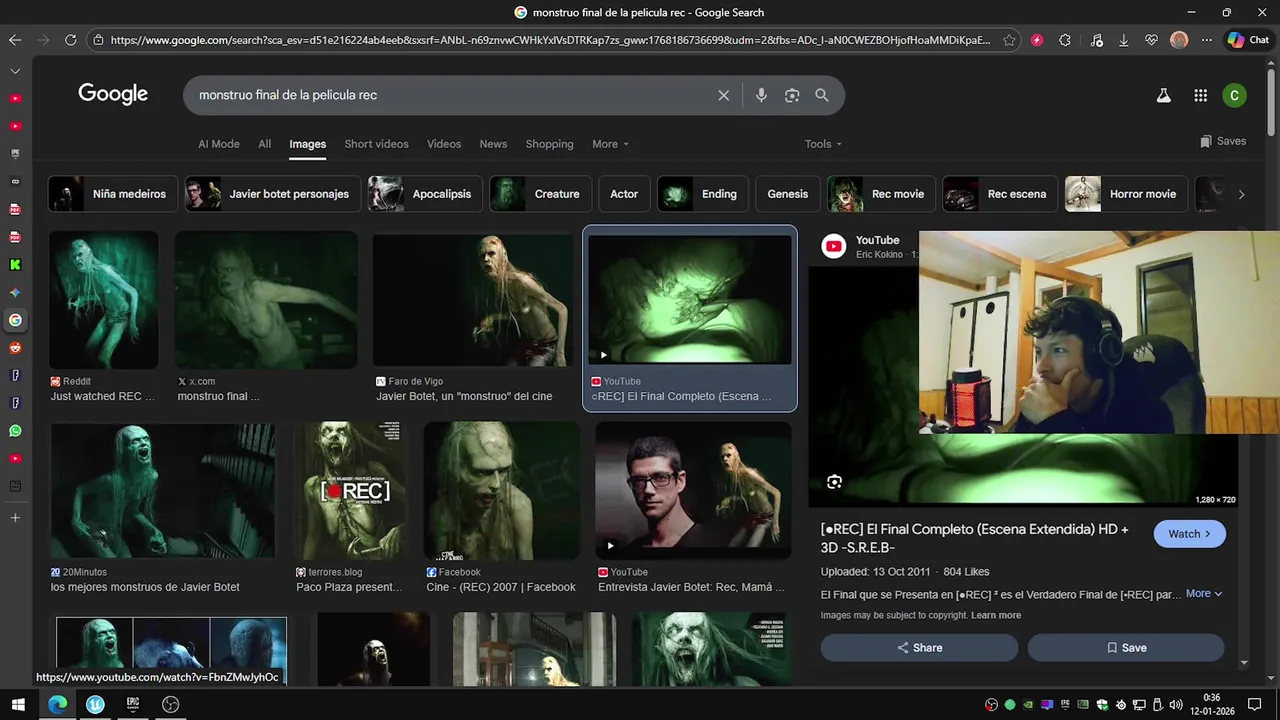Filter by 'Ending' chip

702,194
